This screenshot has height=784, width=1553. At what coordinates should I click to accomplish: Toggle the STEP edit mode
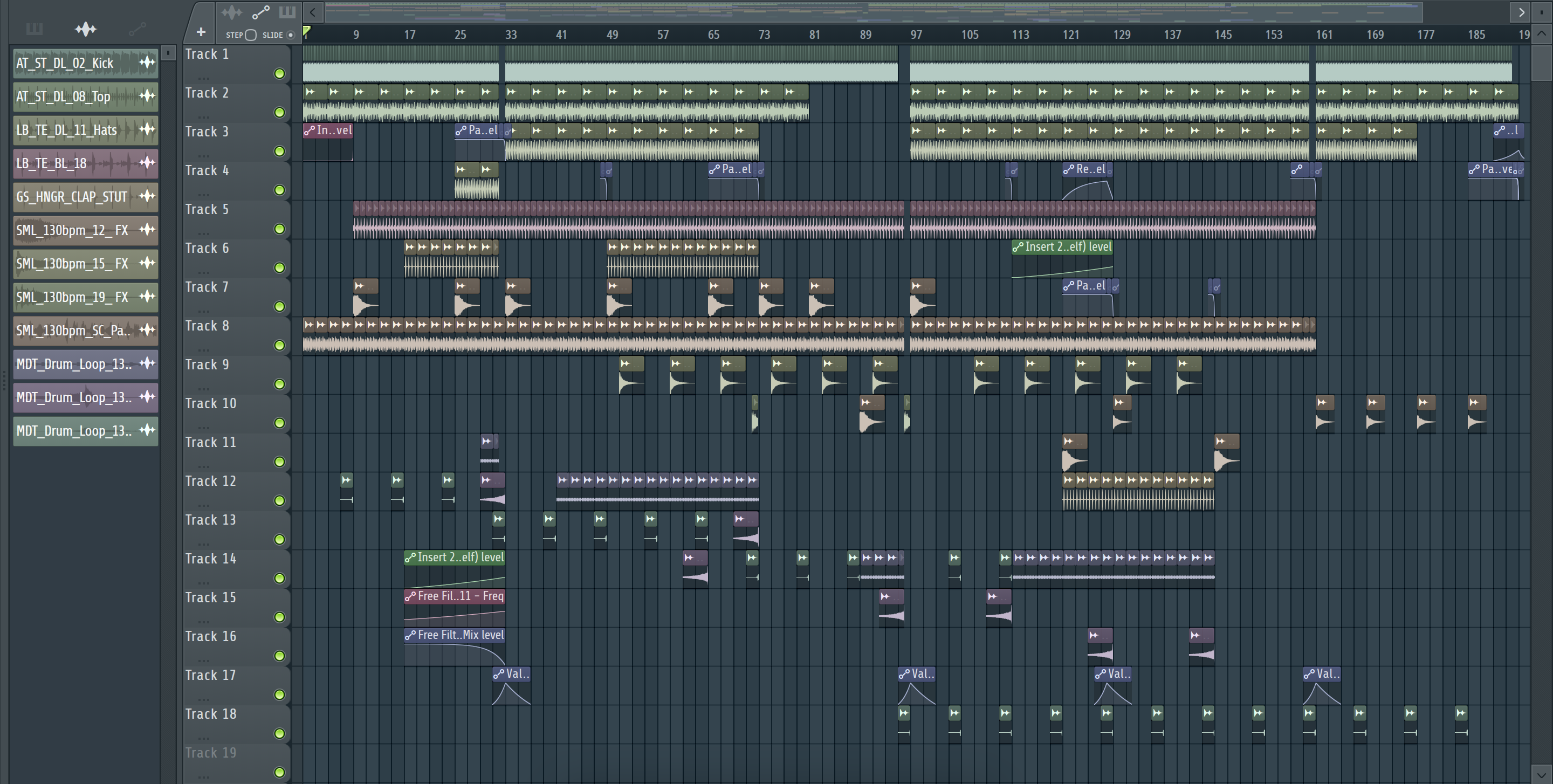point(251,35)
